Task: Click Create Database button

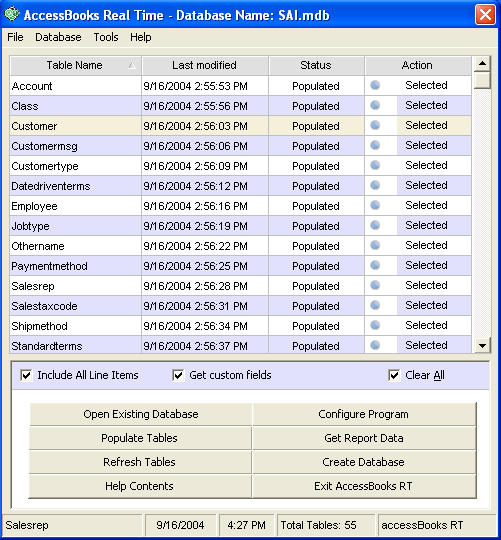Action: point(364,462)
